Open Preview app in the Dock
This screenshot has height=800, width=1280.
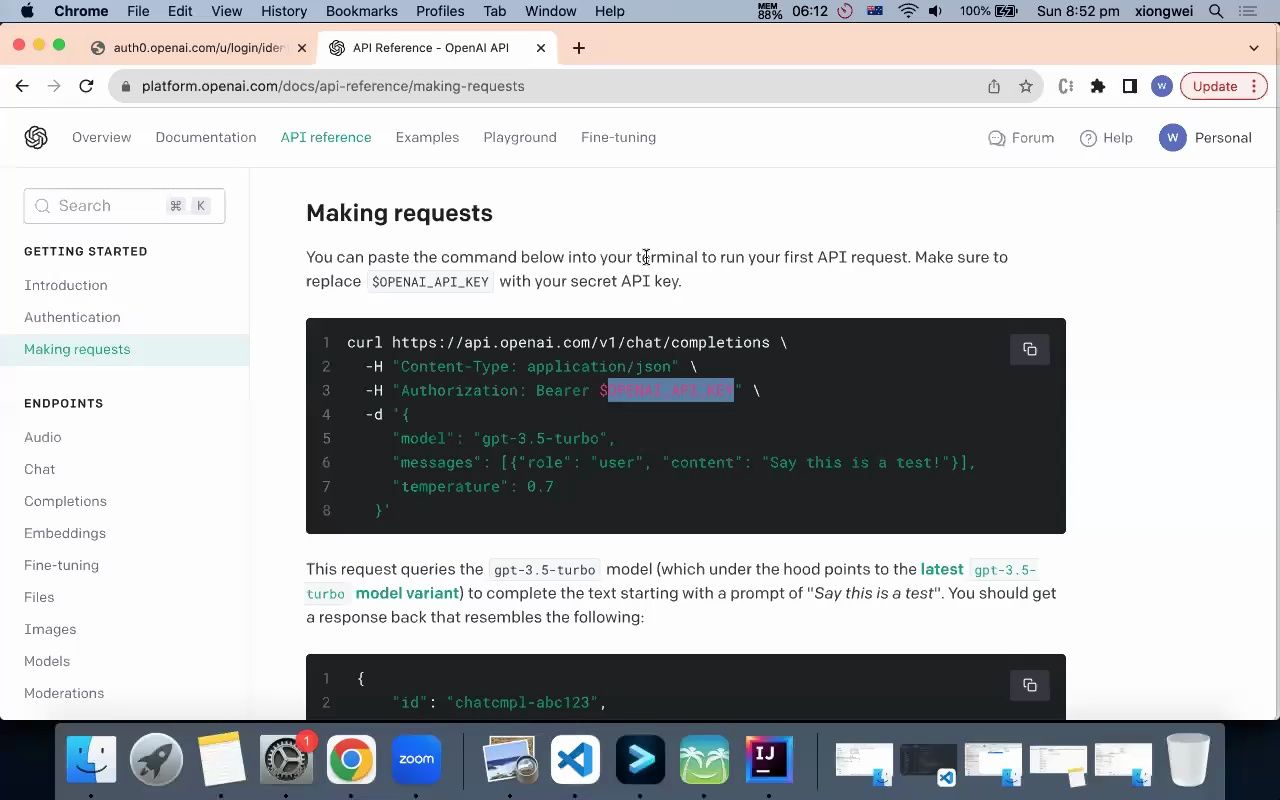(510, 760)
